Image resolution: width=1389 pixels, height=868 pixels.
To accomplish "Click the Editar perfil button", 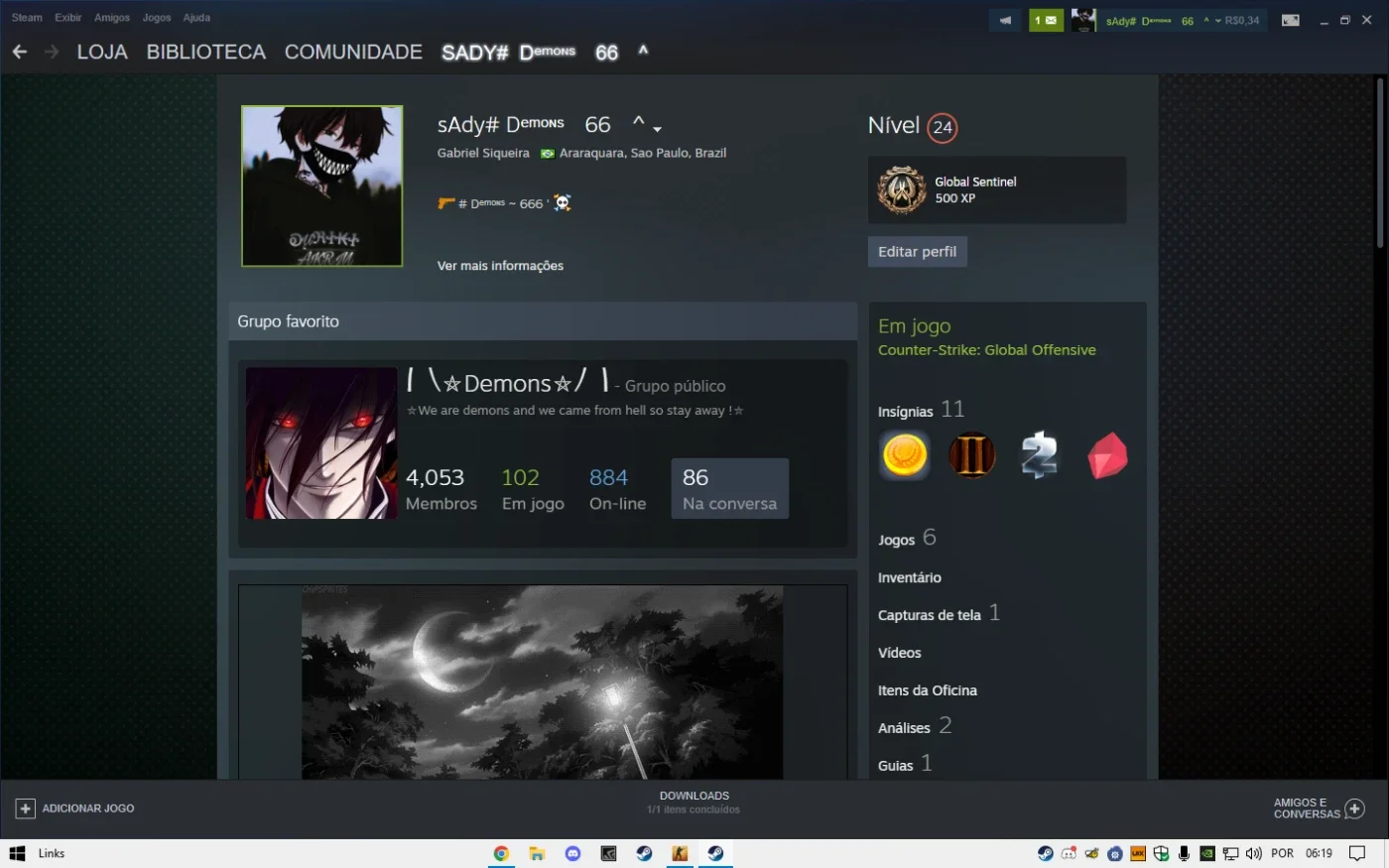I will [x=918, y=252].
